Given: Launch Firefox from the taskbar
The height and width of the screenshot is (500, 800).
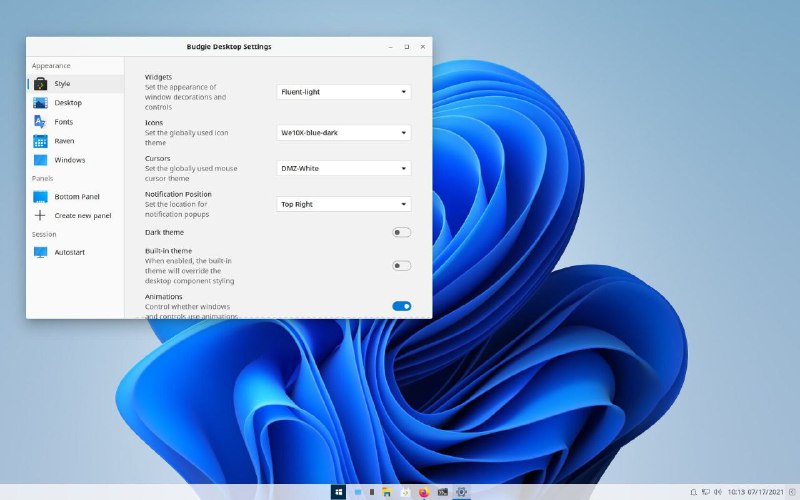Looking at the screenshot, I should [424, 492].
